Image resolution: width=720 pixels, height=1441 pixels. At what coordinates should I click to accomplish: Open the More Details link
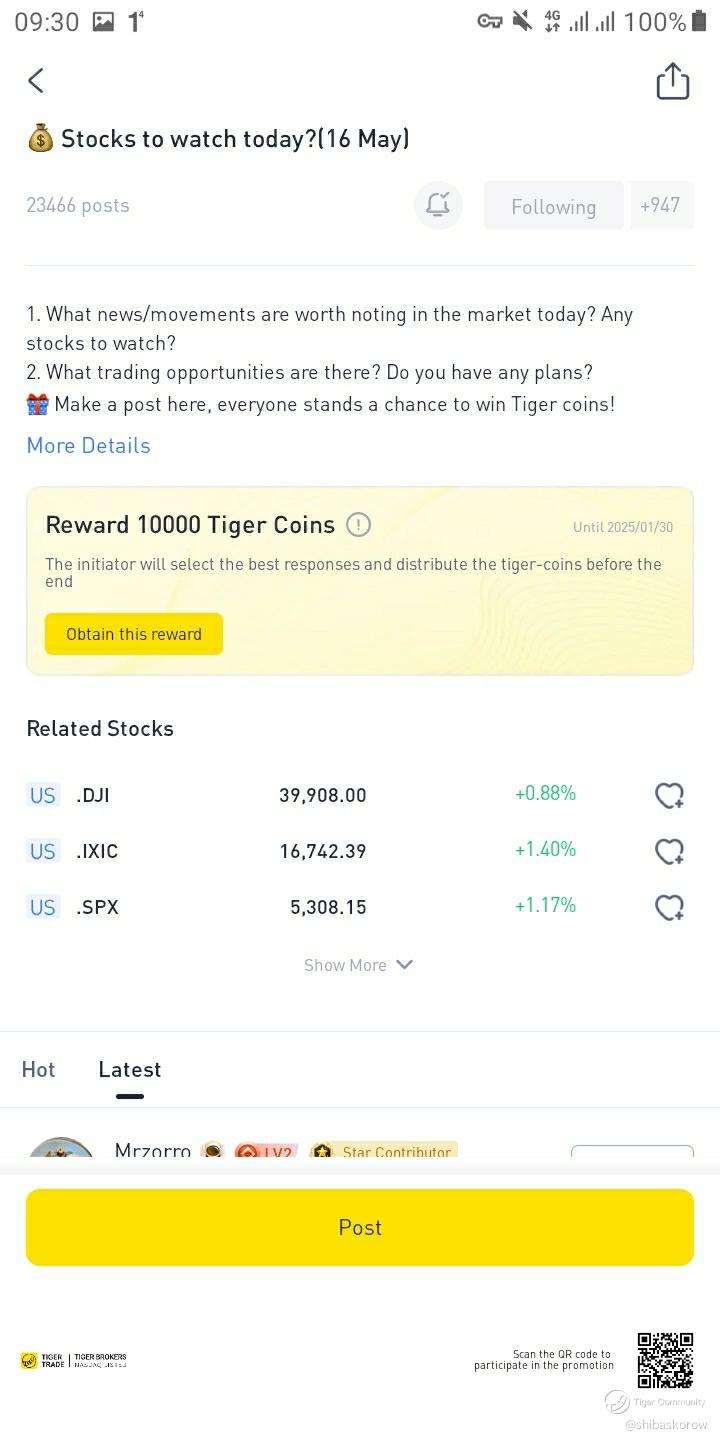pyautogui.click(x=89, y=446)
